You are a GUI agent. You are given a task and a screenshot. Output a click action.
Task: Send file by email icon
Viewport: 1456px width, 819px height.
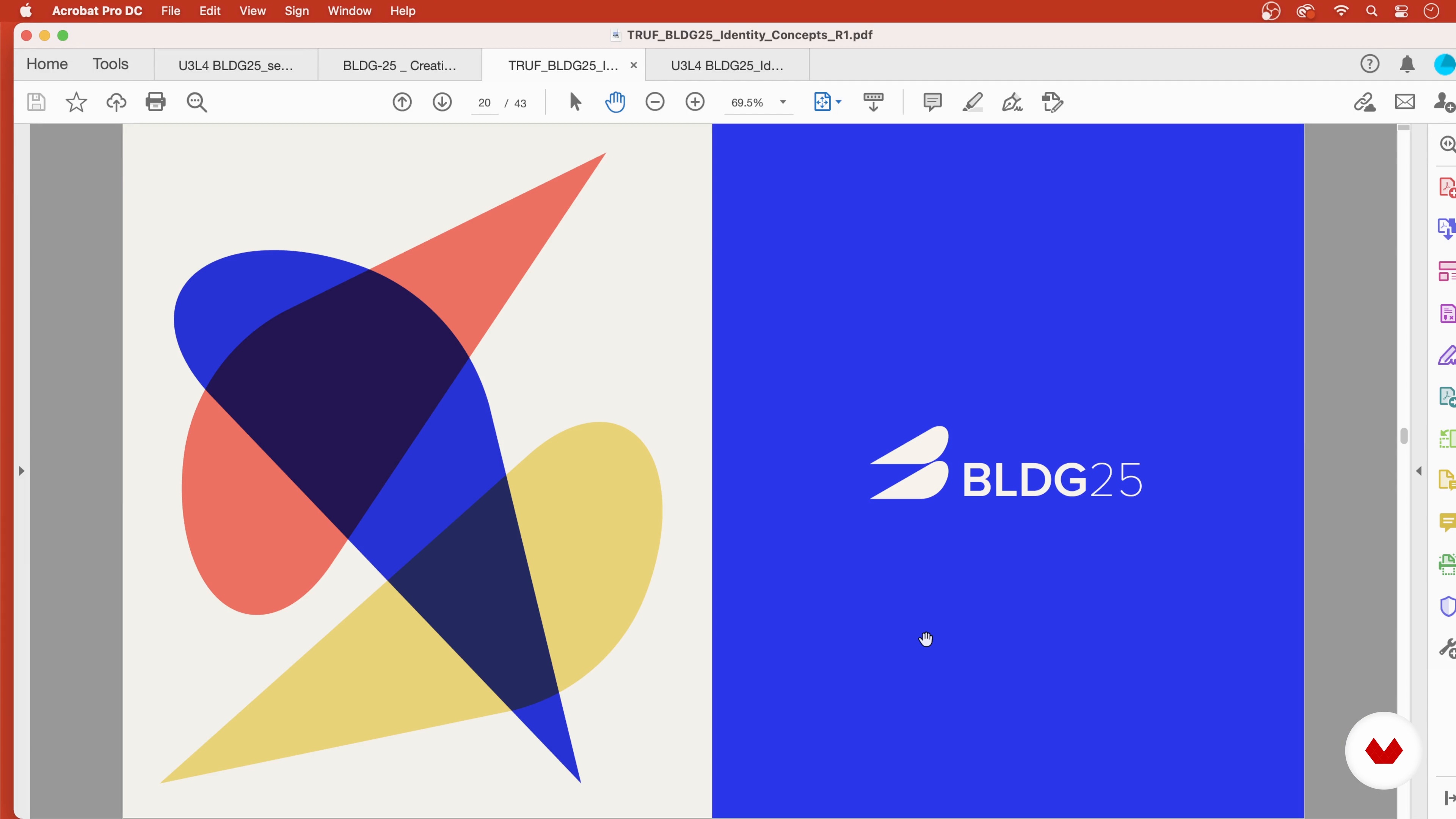1404,102
